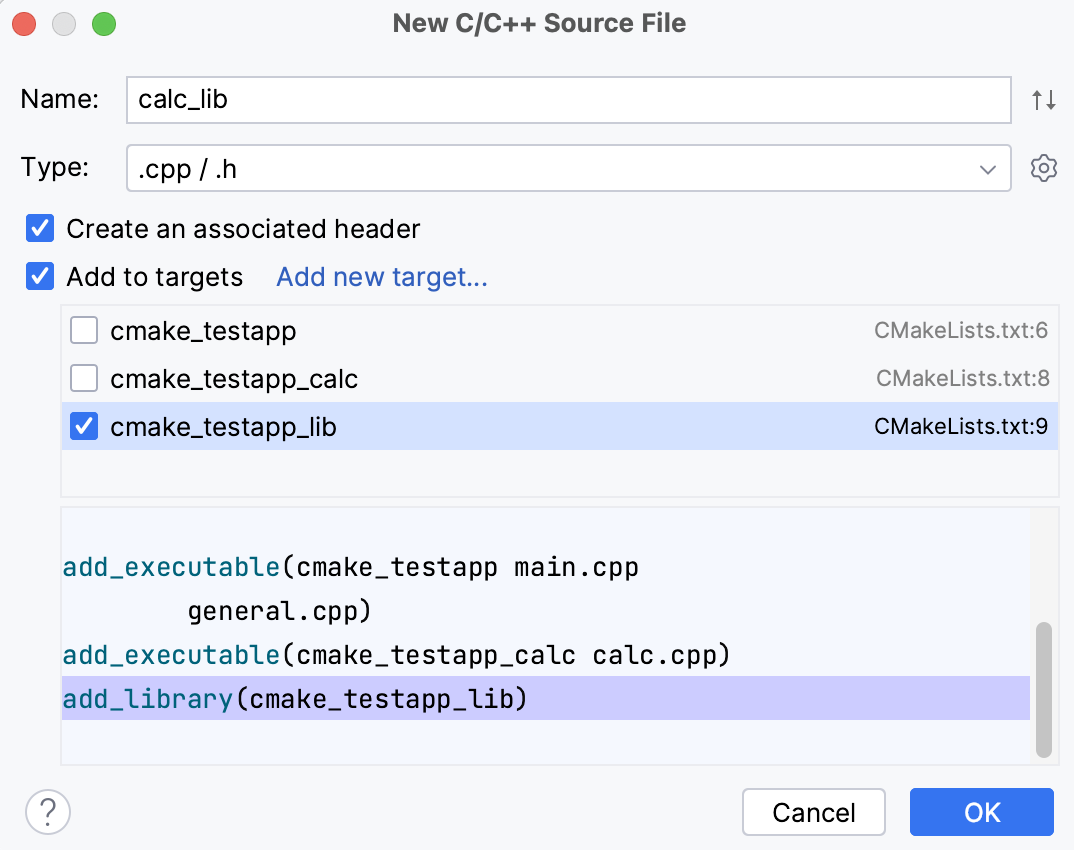
Task: Check the cmake_testapp target box
Action: click(x=84, y=330)
